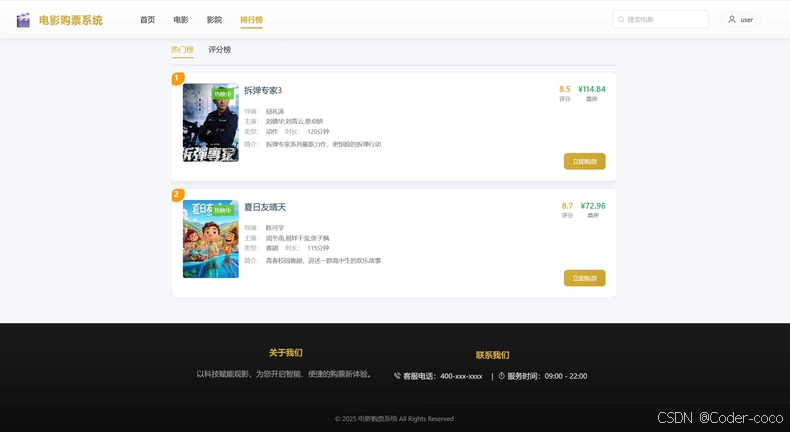
Task: Click 立即购票 for 拆弹专家3
Action: tap(584, 161)
